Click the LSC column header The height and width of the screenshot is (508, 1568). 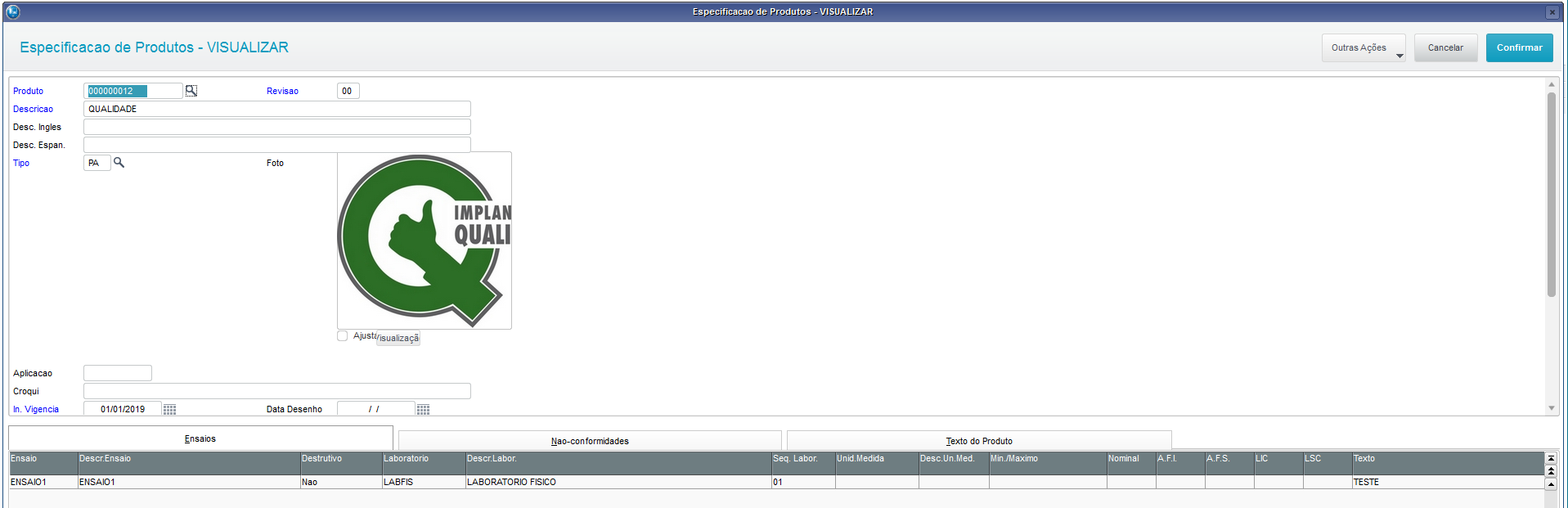(x=1328, y=463)
